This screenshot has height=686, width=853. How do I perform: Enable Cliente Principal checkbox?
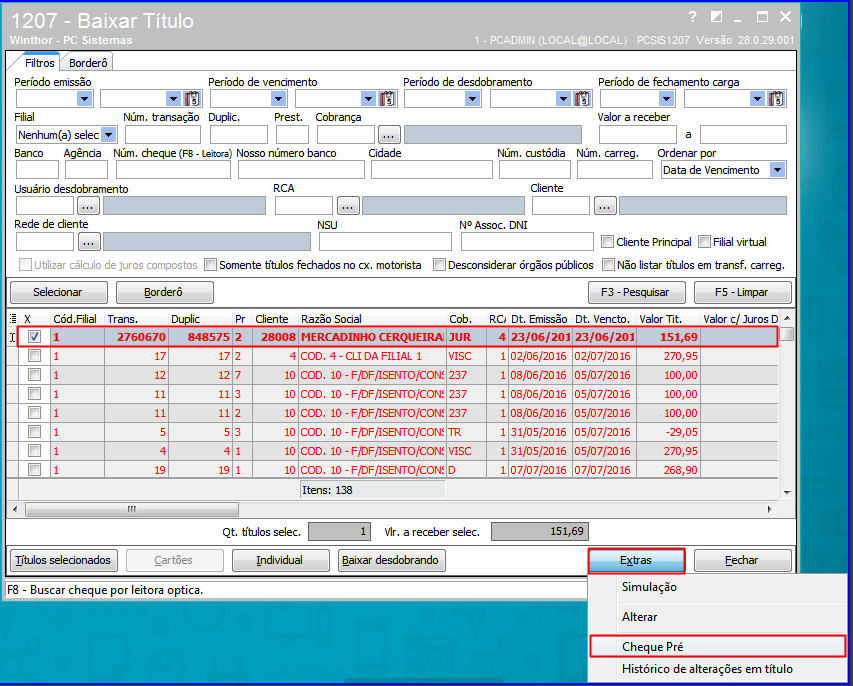(607, 242)
